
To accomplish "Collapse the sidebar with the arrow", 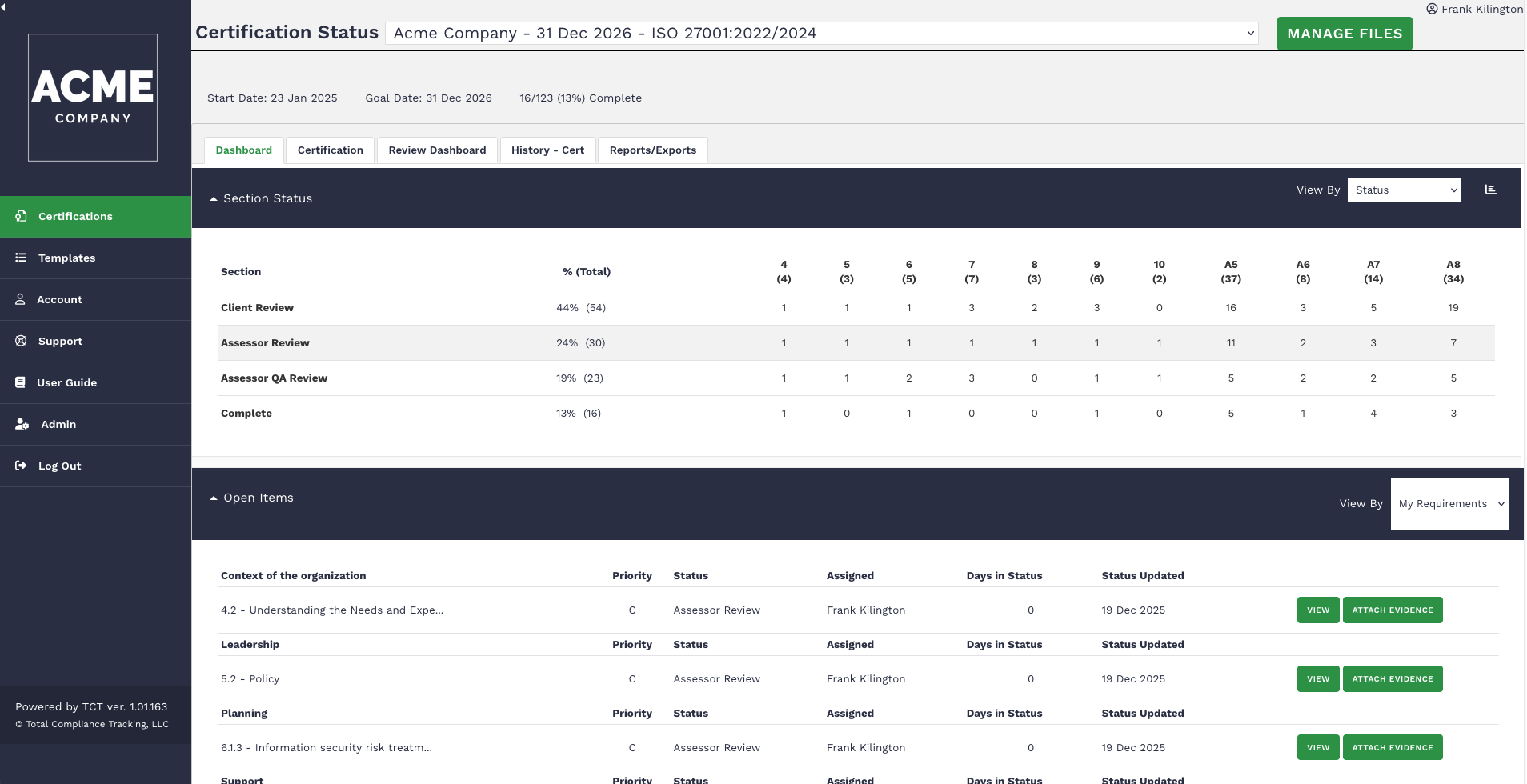I will [4, 8].
